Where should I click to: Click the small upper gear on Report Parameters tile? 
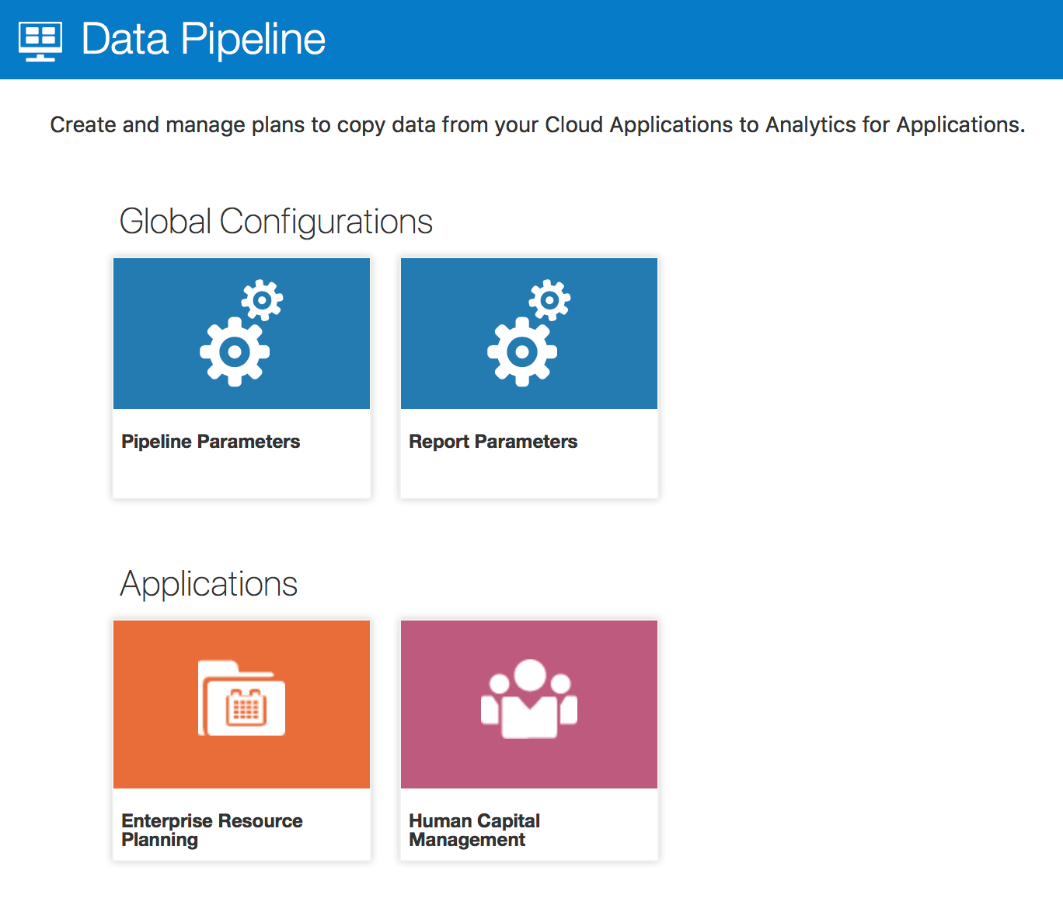click(550, 299)
